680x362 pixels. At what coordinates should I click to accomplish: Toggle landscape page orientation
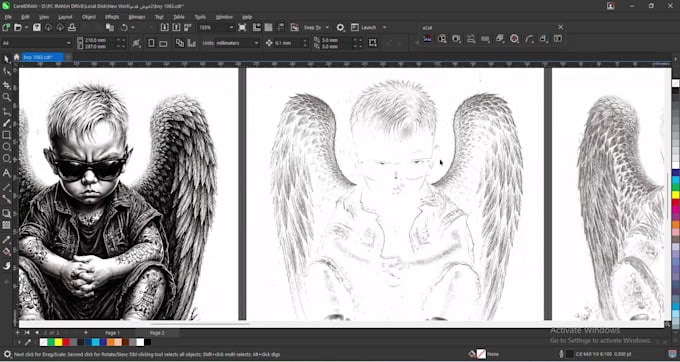[x=163, y=43]
